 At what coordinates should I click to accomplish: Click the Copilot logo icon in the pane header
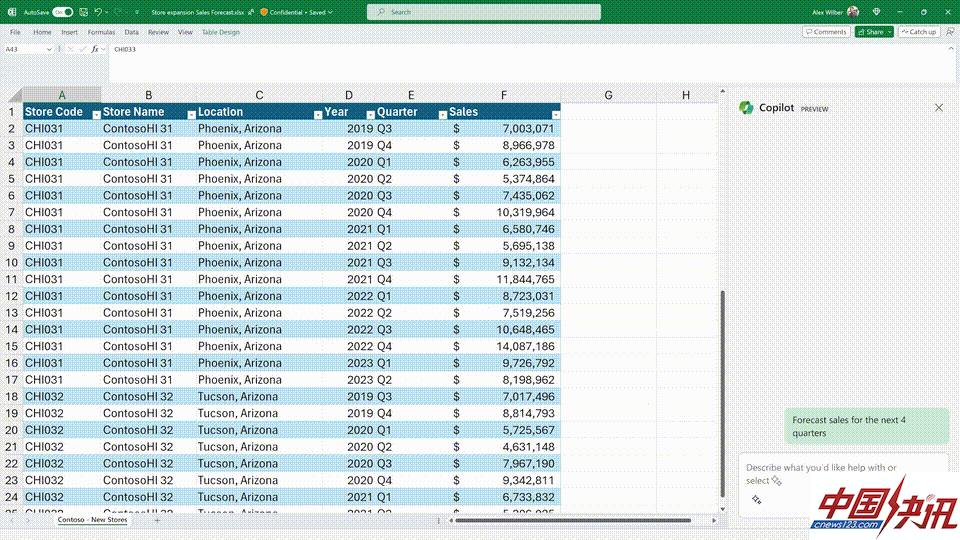point(746,108)
